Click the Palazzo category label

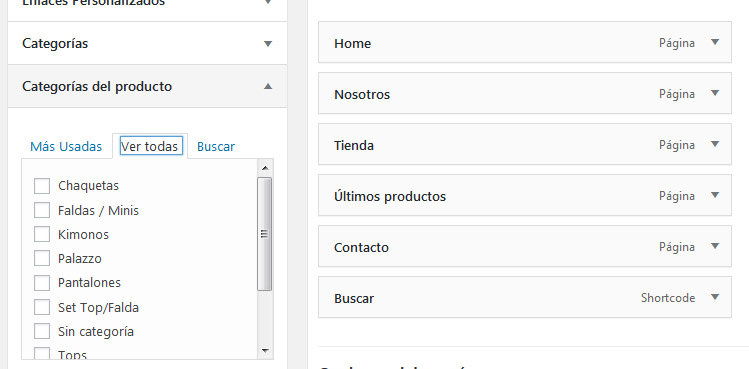point(80,259)
